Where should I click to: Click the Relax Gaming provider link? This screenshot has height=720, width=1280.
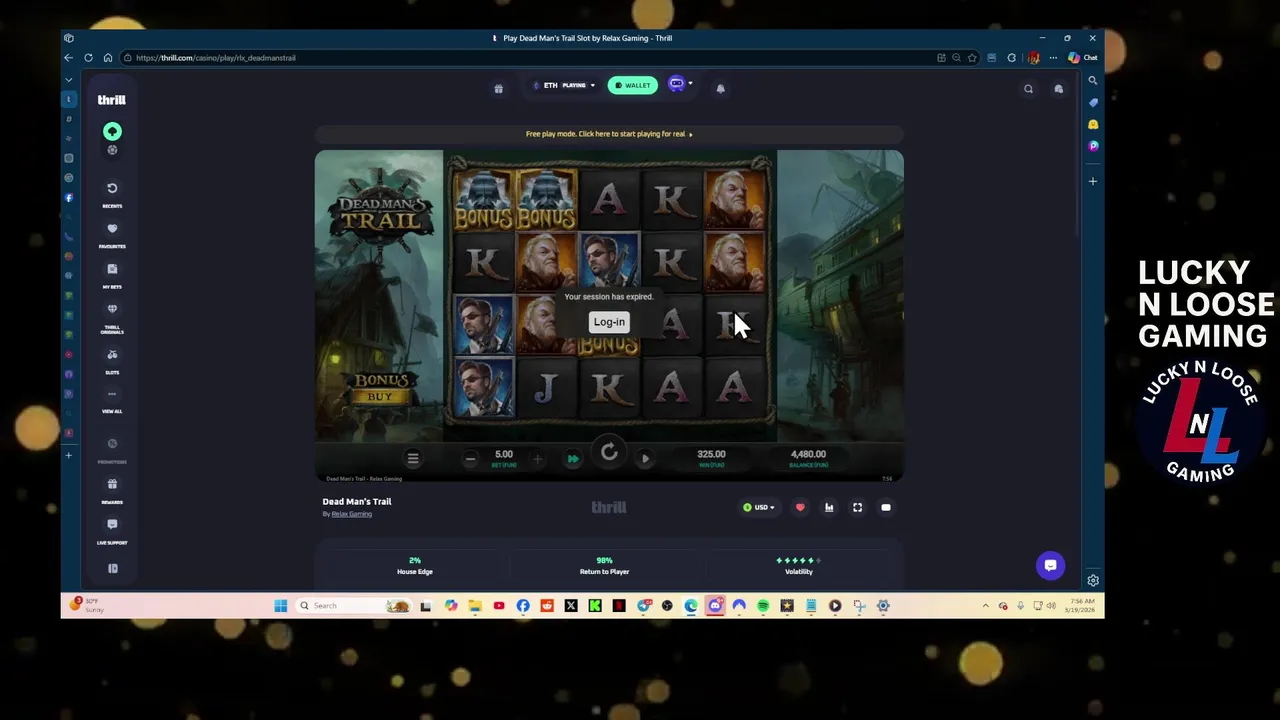coord(352,514)
